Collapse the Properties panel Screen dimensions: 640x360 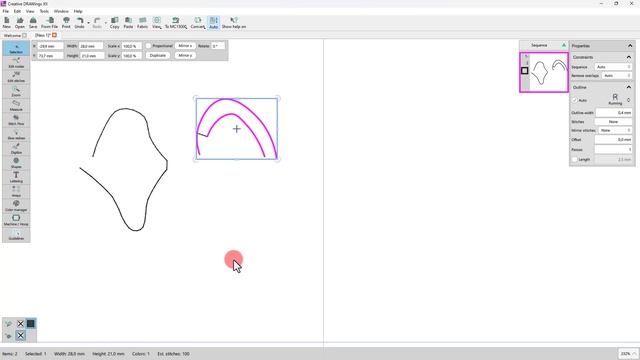(x=630, y=46)
